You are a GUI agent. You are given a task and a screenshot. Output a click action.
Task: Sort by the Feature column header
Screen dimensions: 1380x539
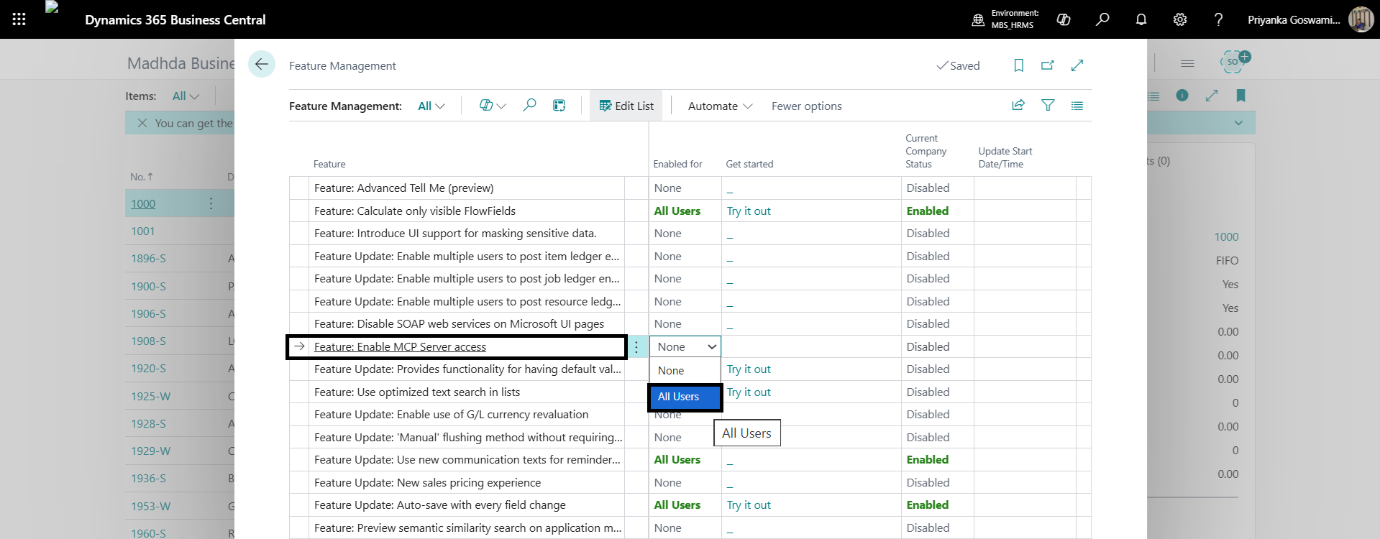[329, 164]
